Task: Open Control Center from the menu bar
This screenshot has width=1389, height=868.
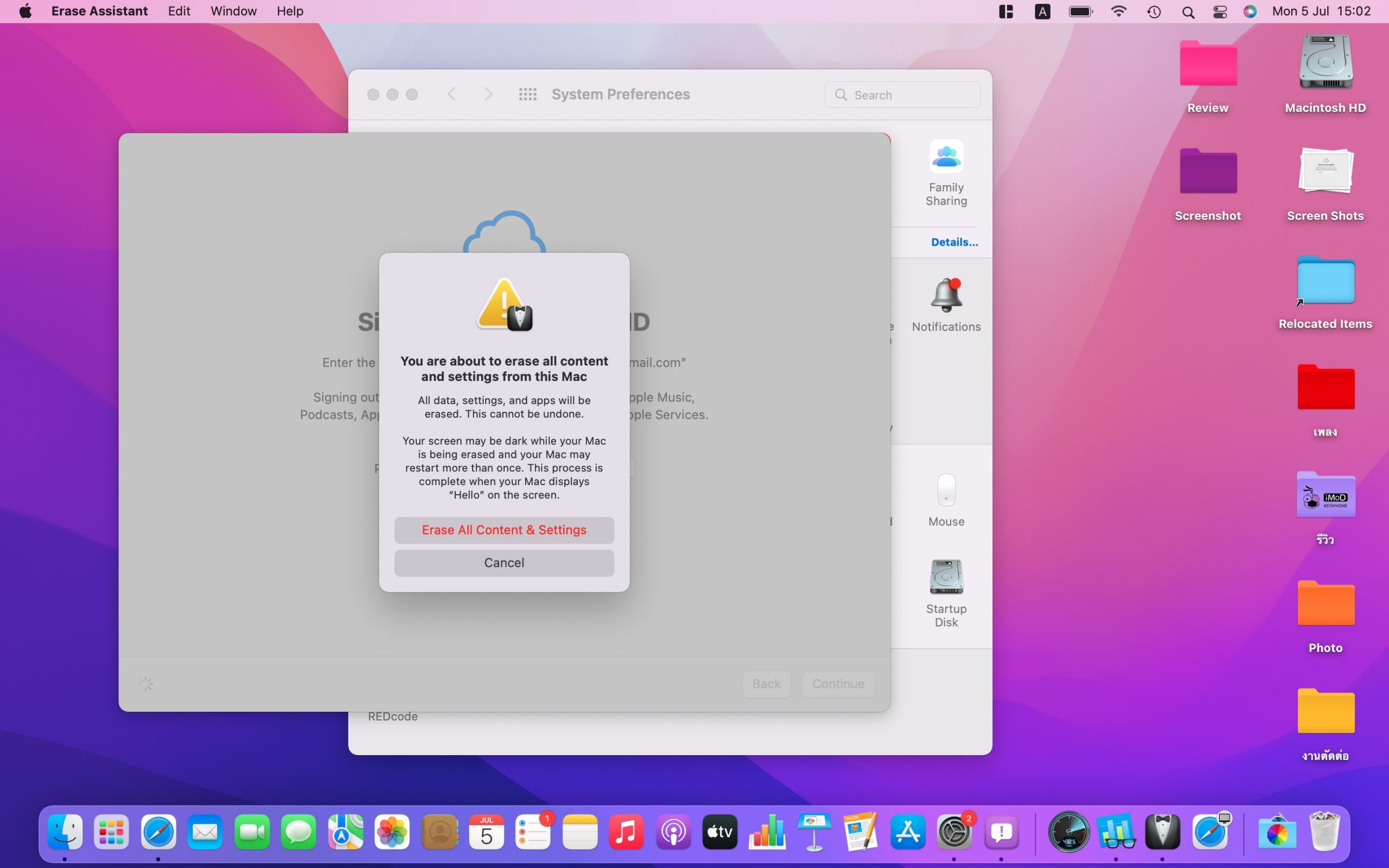Action: pyautogui.click(x=1220, y=11)
